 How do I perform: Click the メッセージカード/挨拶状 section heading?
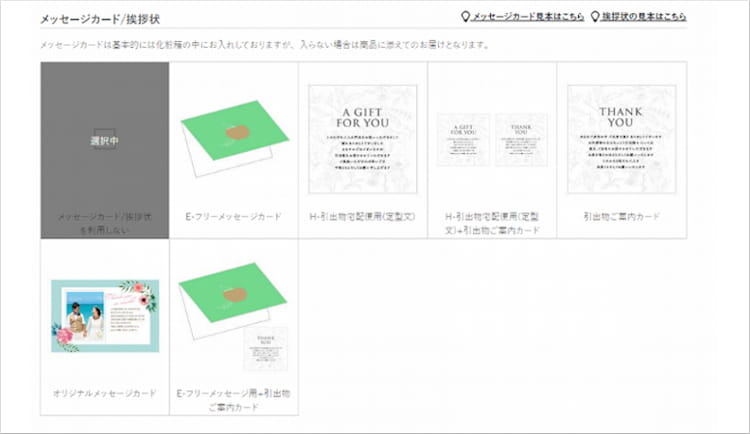100,19
